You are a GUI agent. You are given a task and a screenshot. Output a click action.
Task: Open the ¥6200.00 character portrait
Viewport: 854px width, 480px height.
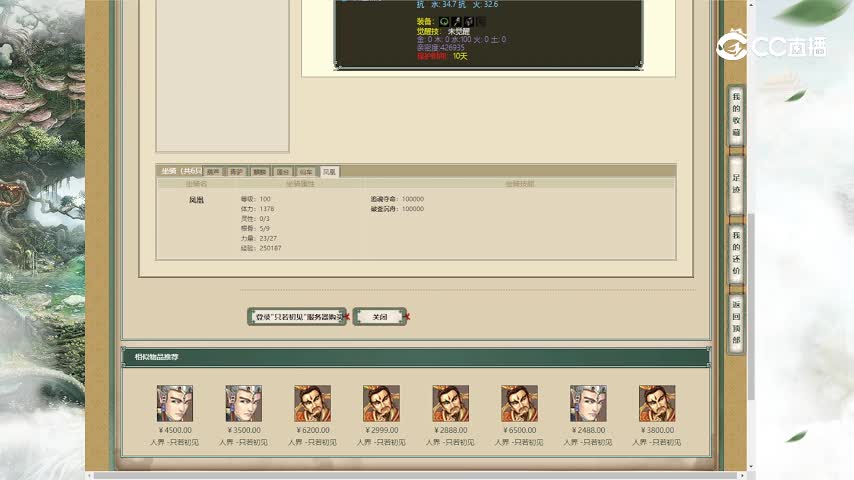pos(313,403)
